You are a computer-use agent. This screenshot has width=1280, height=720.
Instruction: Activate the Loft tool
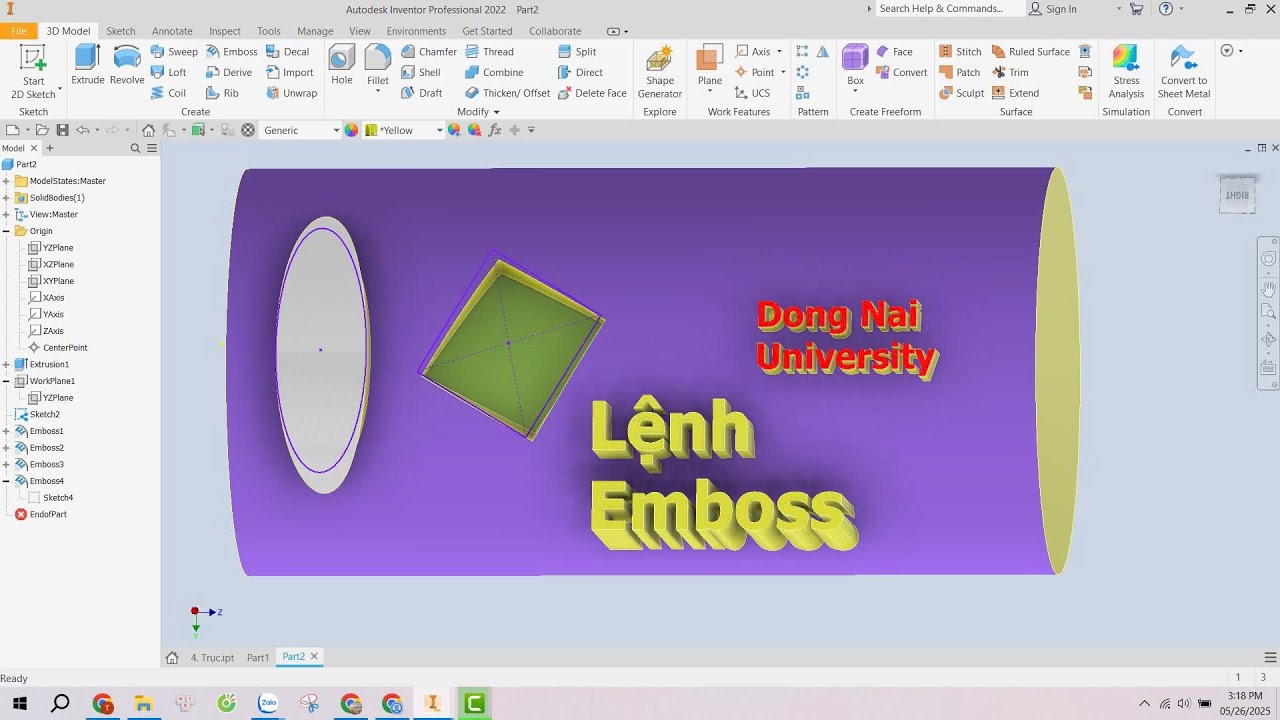pos(168,72)
